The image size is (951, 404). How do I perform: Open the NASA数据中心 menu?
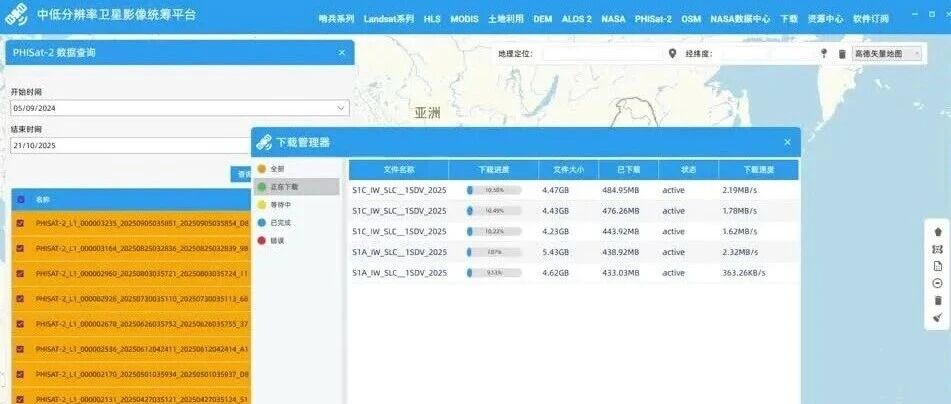[x=740, y=19]
